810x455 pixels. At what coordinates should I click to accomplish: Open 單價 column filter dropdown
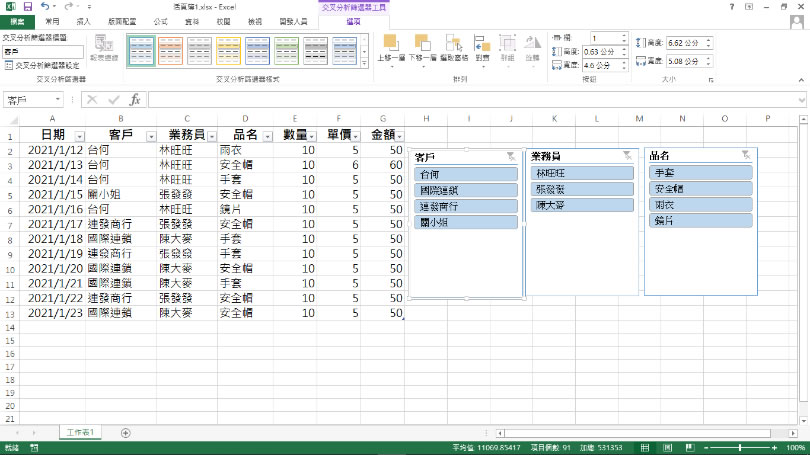[356, 136]
